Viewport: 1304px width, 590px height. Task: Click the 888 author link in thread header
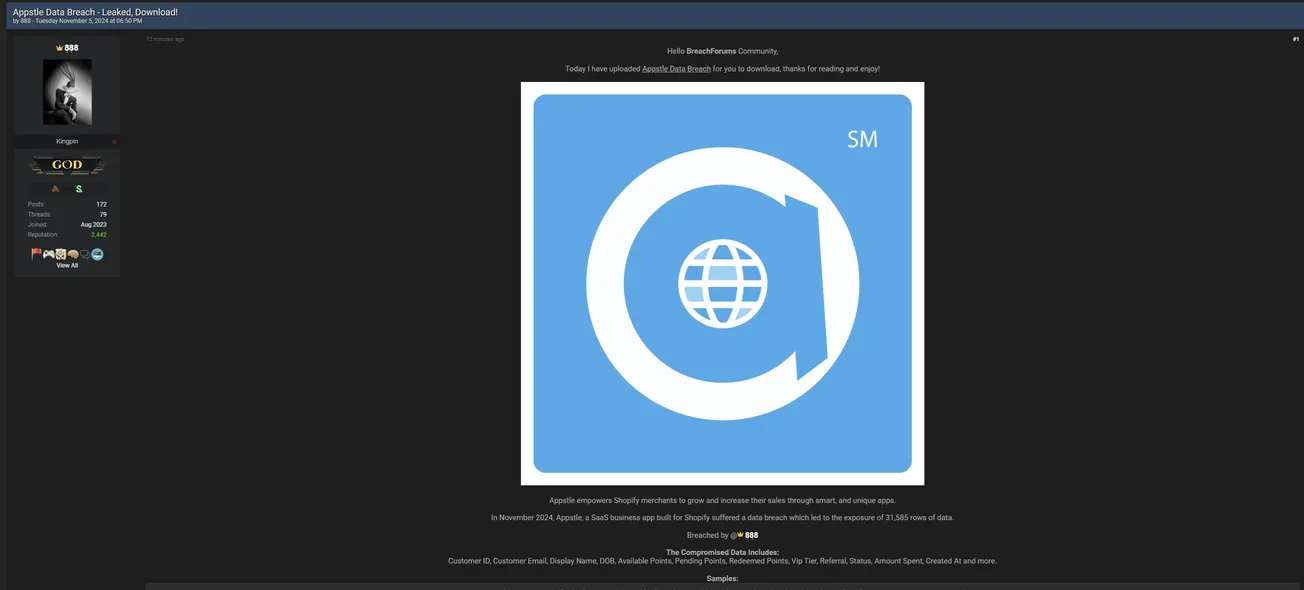point(25,21)
